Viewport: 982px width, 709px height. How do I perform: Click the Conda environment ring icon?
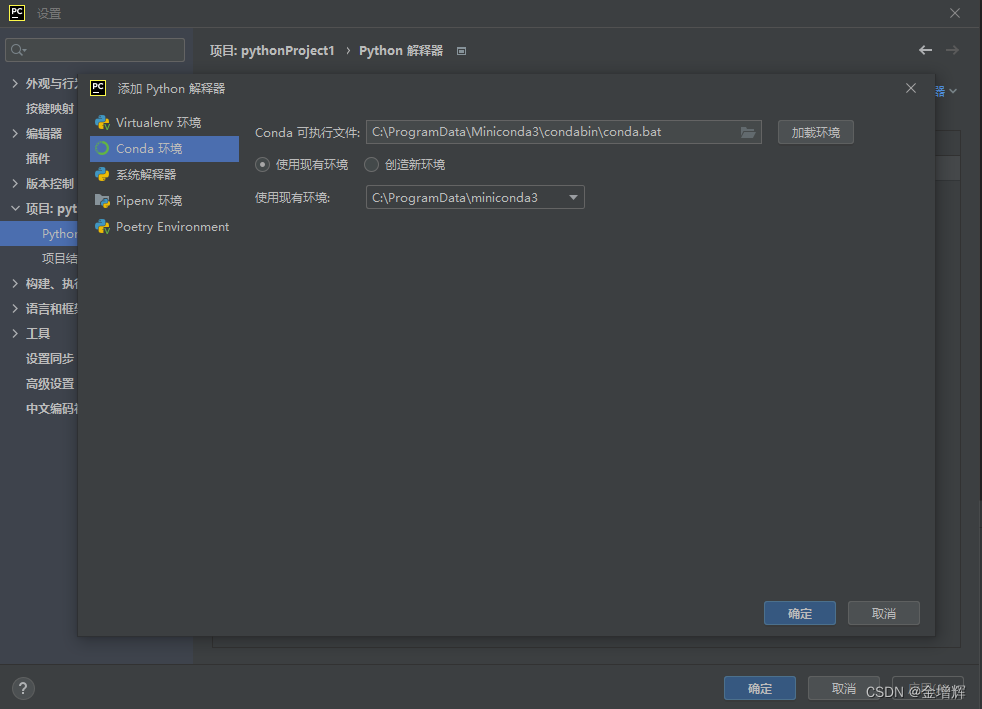click(x=102, y=148)
